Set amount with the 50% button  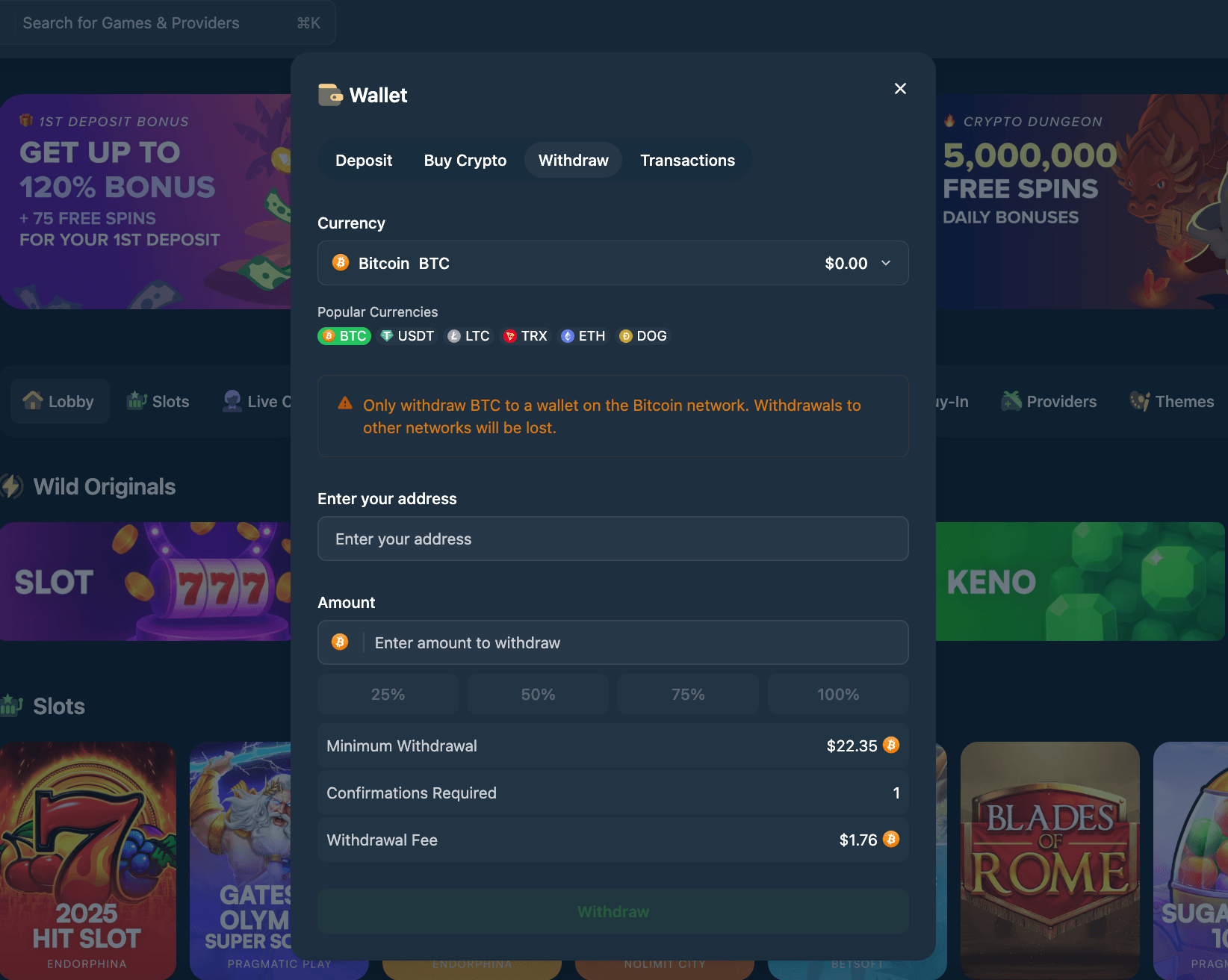coord(538,695)
